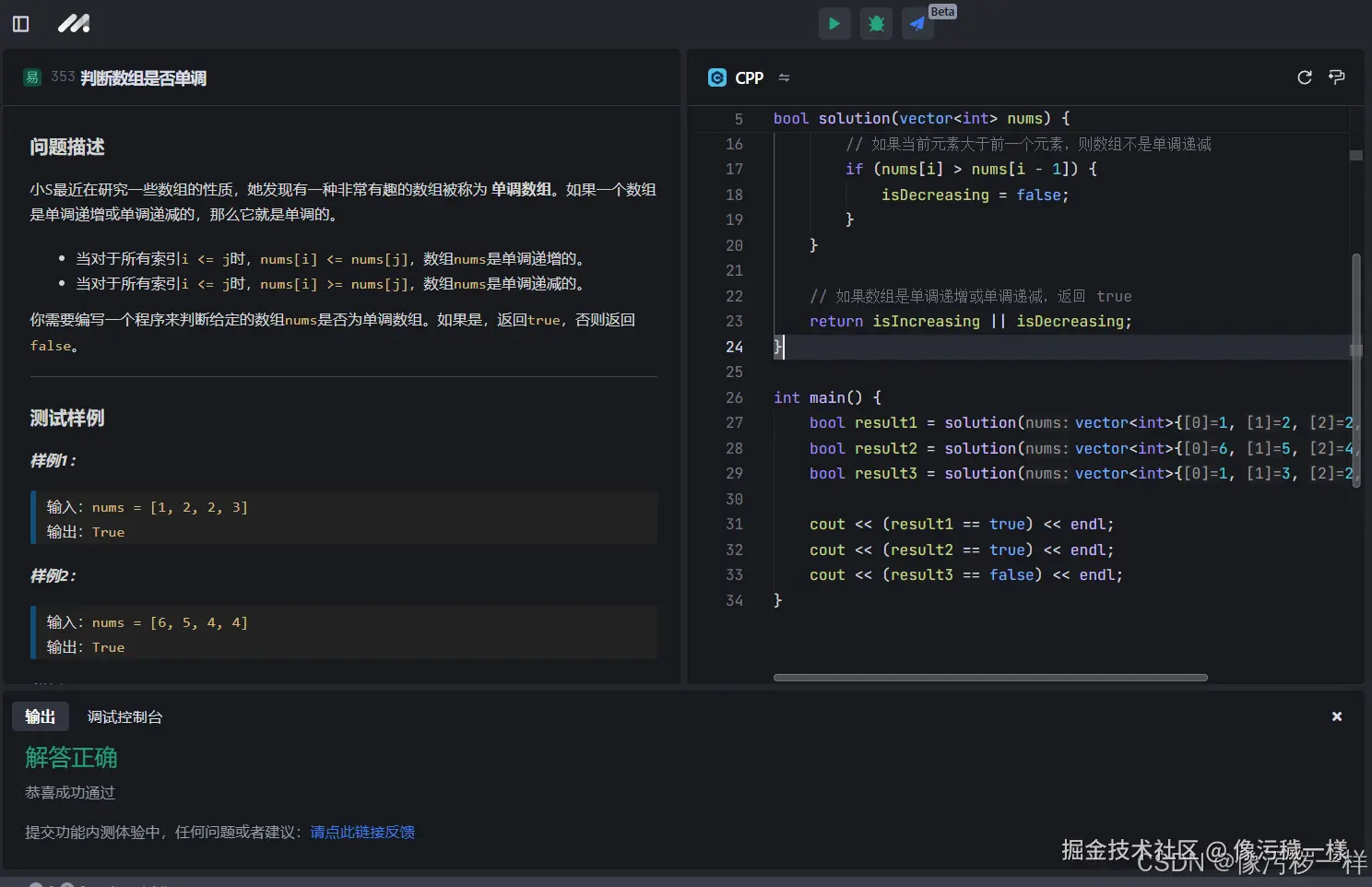
Task: Click the bool result3 line
Action: (x=1081, y=473)
